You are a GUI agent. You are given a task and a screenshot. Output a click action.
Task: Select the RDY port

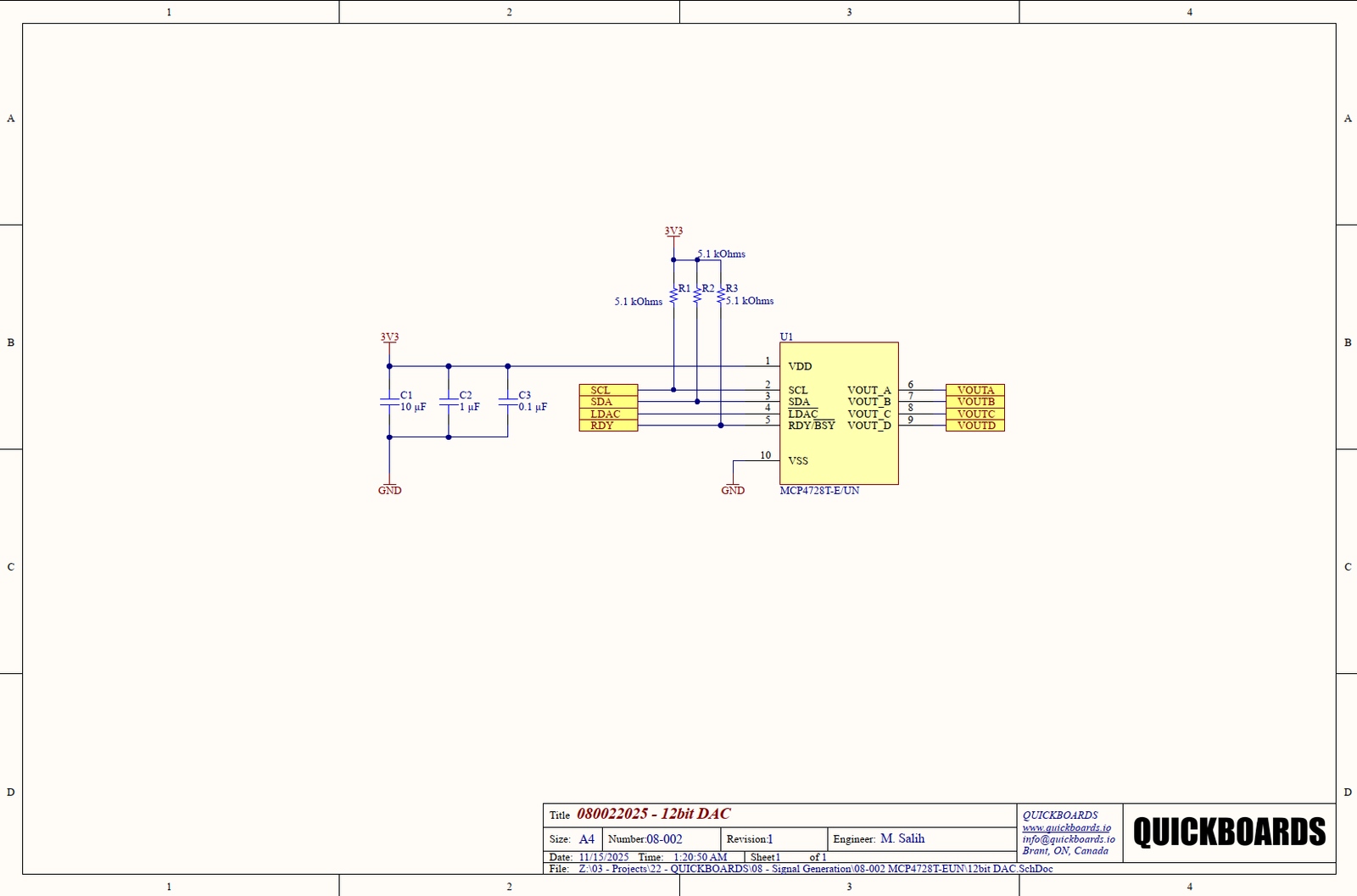tap(608, 426)
